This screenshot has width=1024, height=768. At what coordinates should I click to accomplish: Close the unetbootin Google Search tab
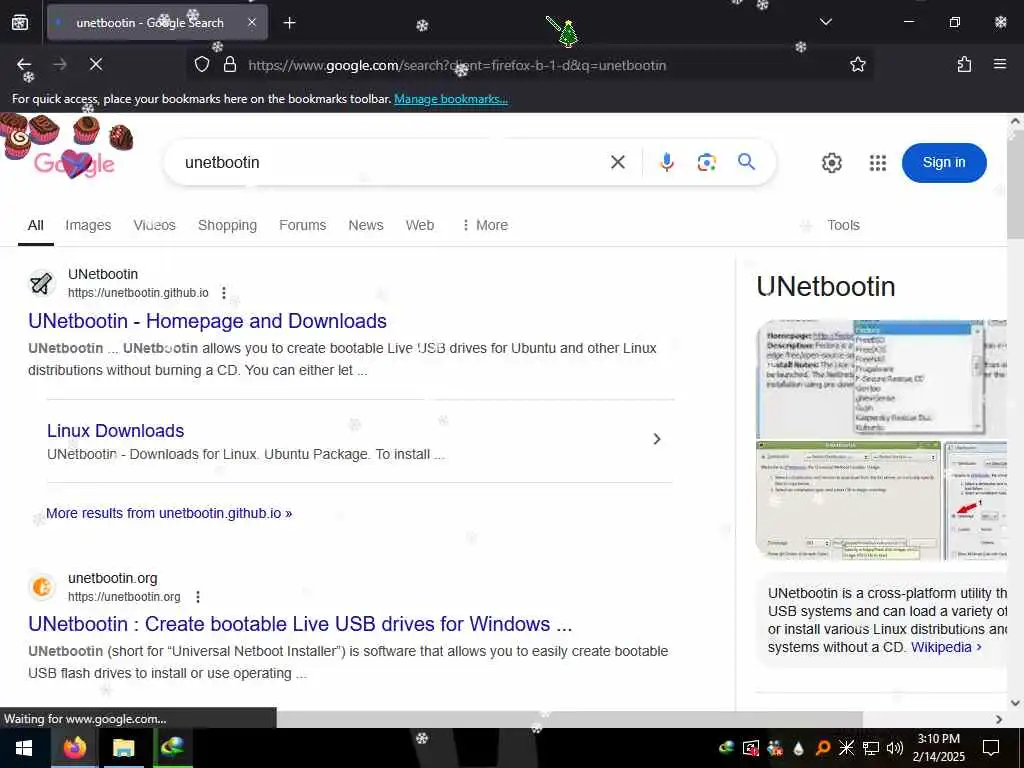252,22
